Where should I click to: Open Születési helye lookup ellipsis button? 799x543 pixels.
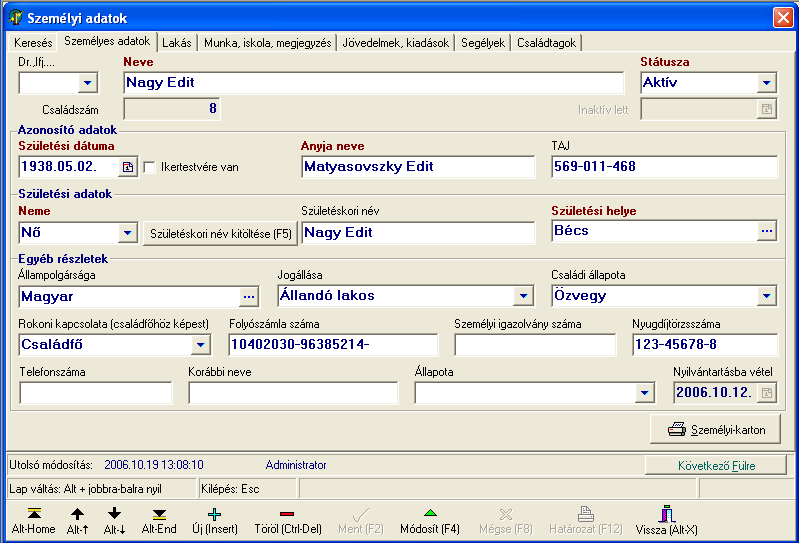pos(766,231)
